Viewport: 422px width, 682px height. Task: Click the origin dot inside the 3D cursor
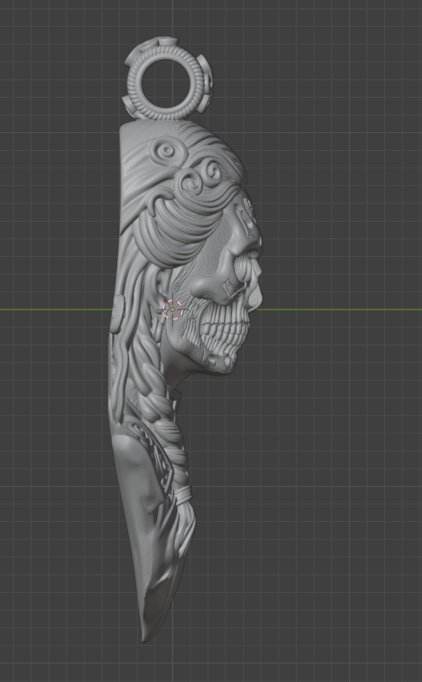(172, 309)
